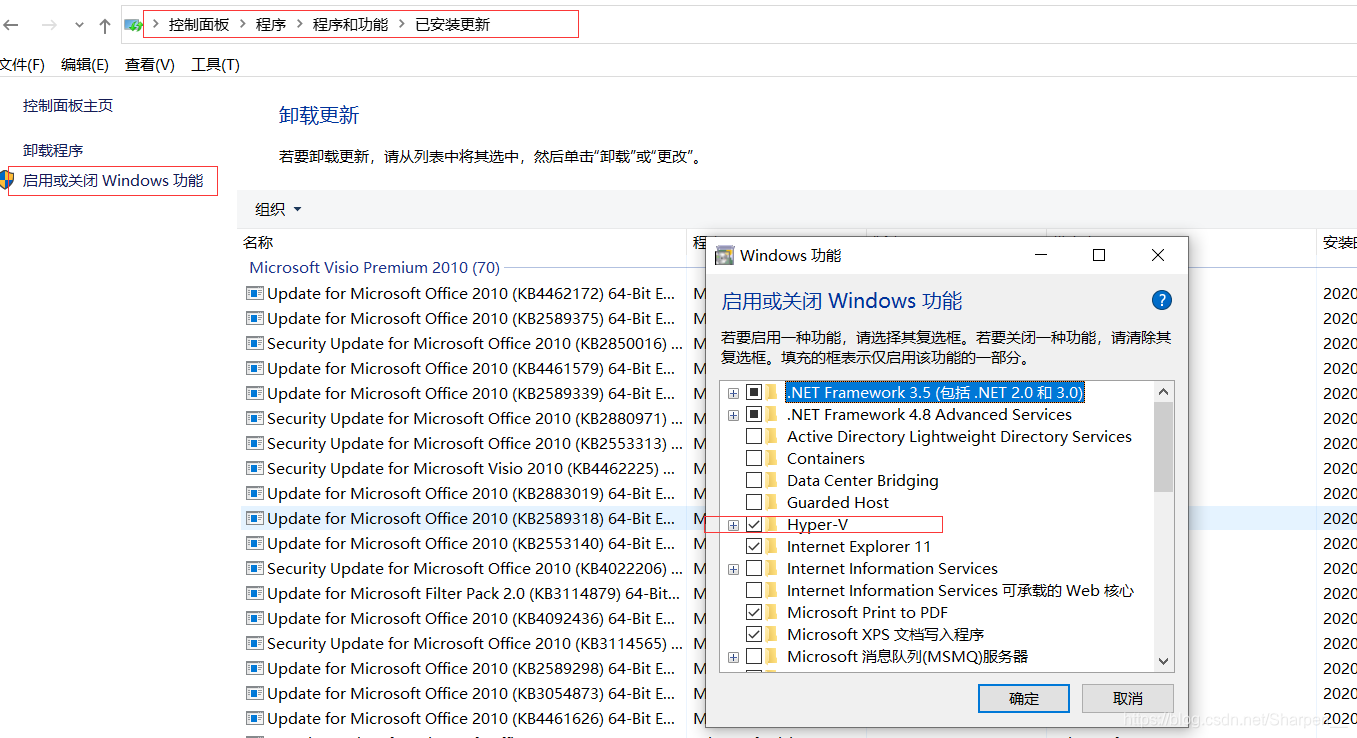Screen dimensions: 1357x738
Task: Click the KB2589375 update row icon
Action: 255,318
